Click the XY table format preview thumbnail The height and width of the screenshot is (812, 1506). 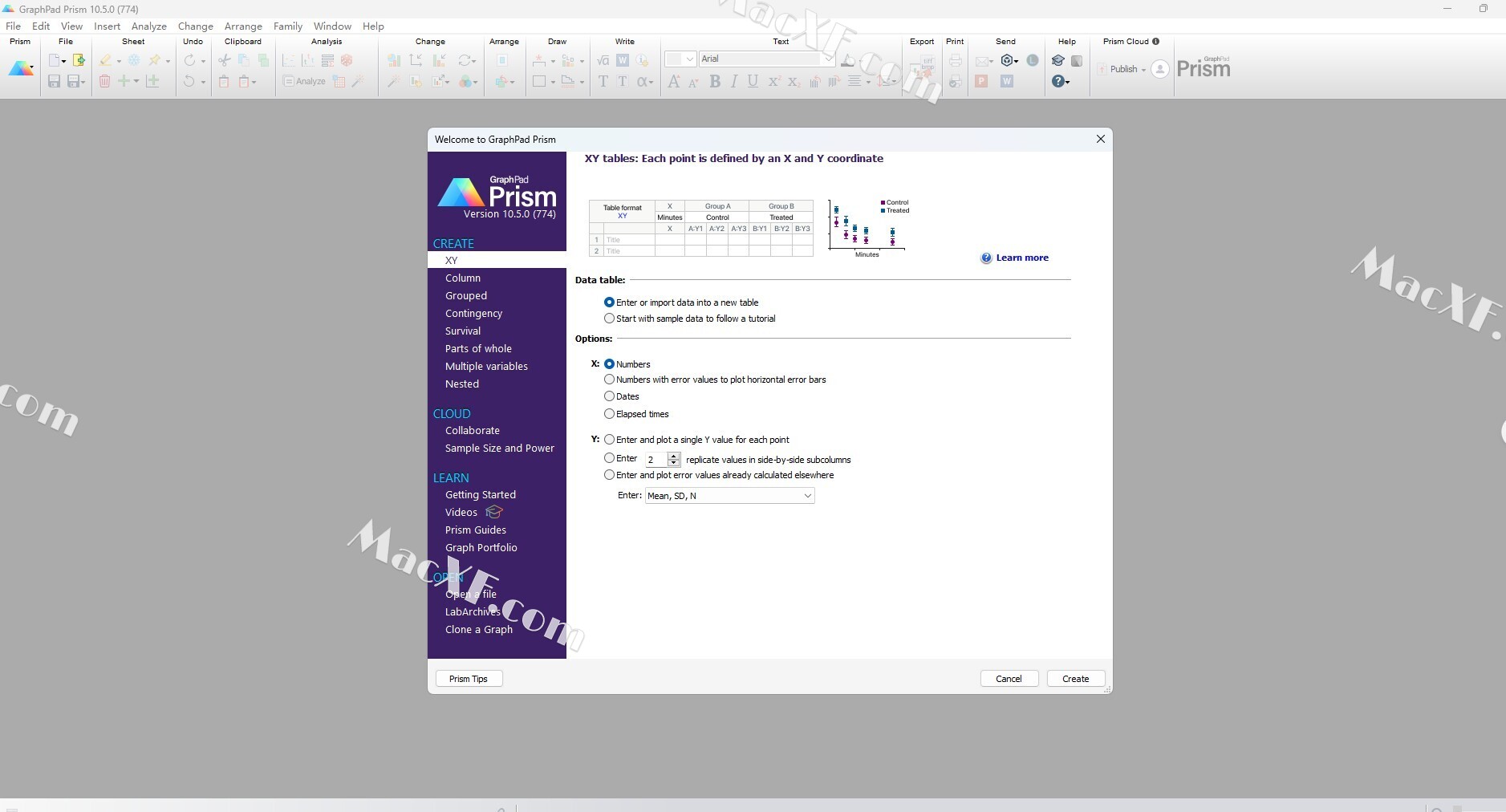click(701, 228)
